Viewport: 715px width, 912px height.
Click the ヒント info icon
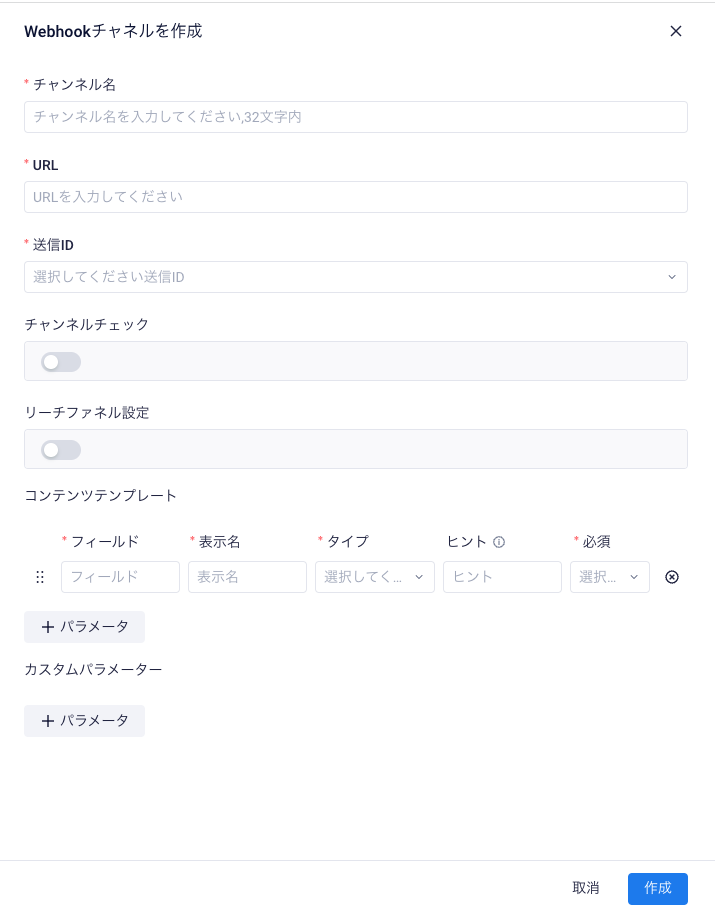(499, 542)
